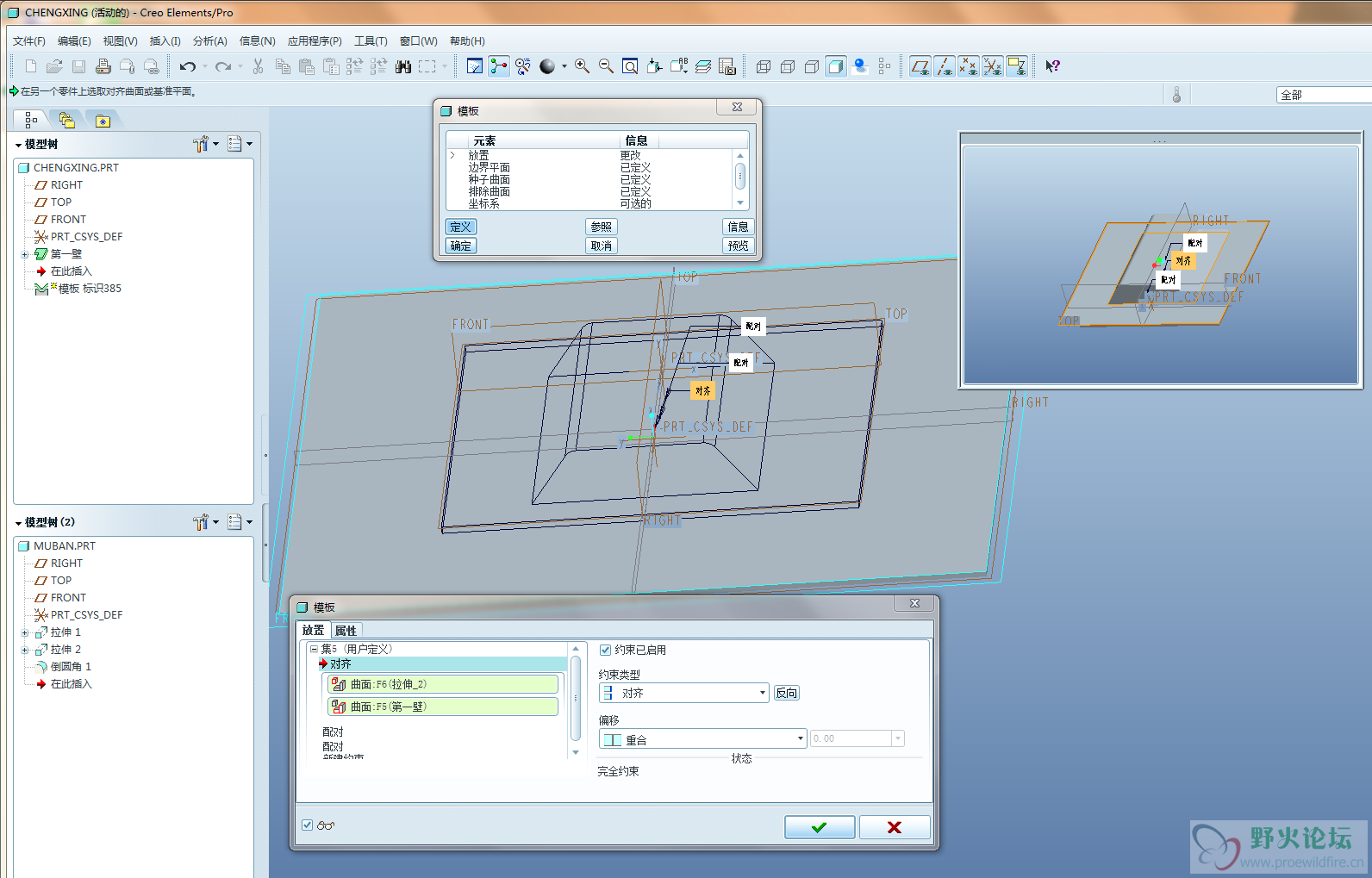
Task: Click the 取消 button
Action: click(x=602, y=246)
